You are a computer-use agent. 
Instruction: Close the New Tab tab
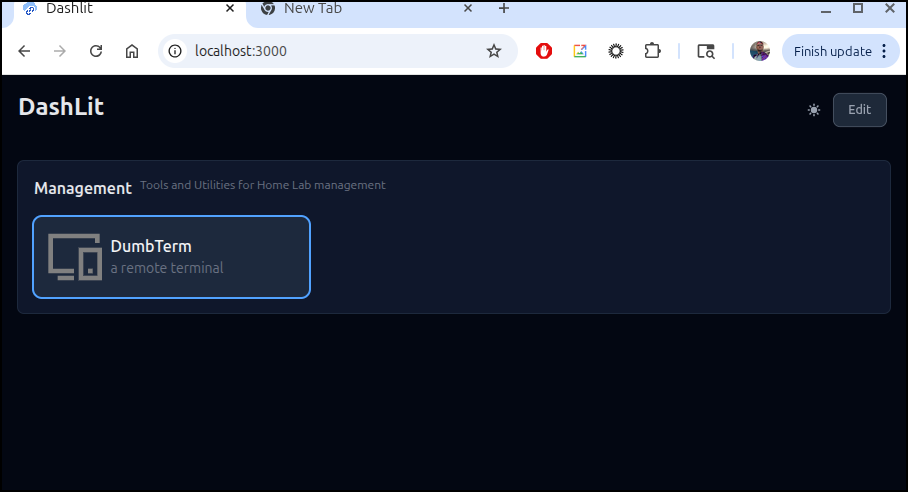467,9
